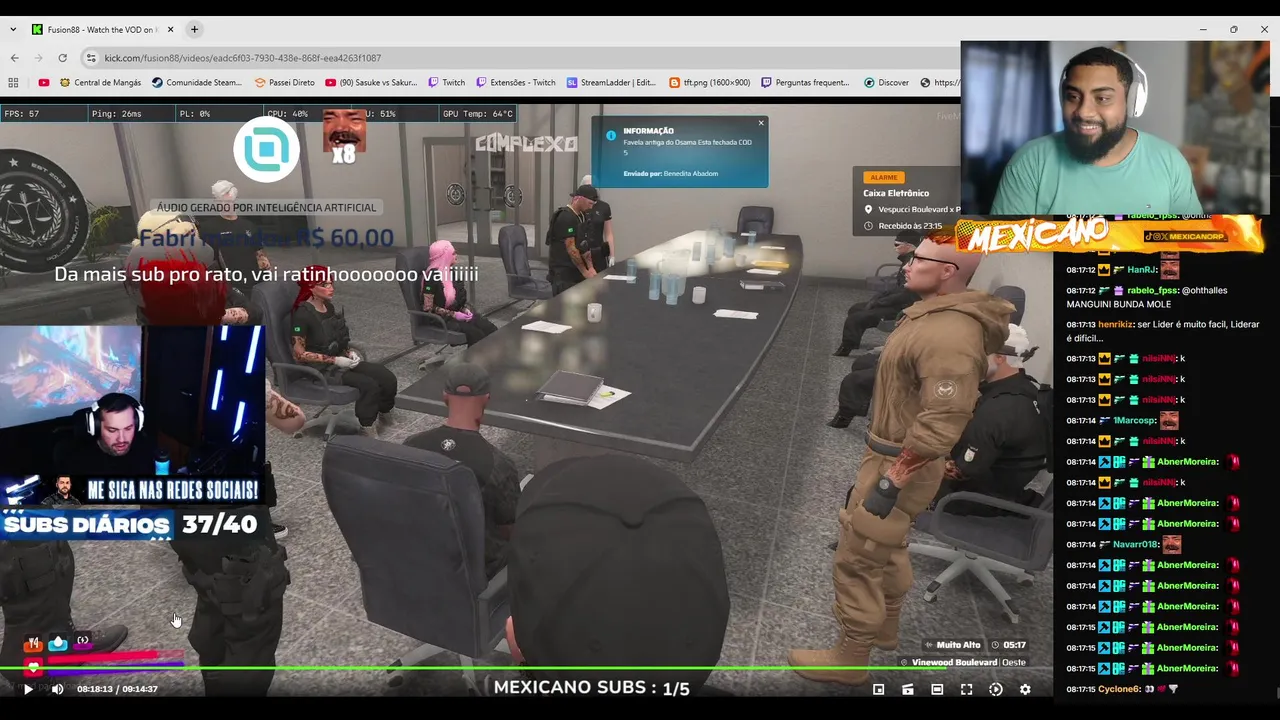Toggle theater mode in the video player
Viewport: 1280px width, 720px height.
pos(937,689)
